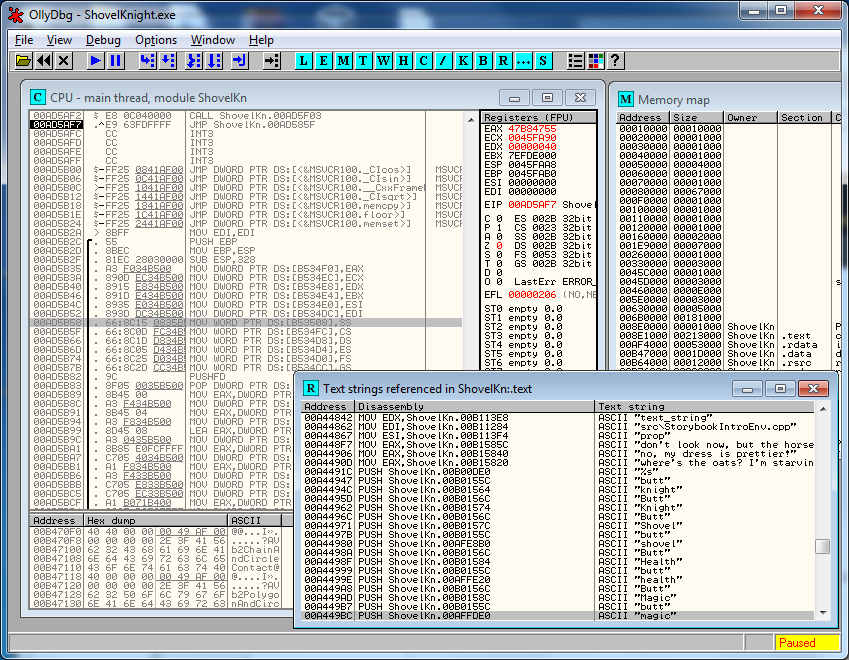Click the Open file folder icon
The height and width of the screenshot is (660, 849).
(x=24, y=61)
